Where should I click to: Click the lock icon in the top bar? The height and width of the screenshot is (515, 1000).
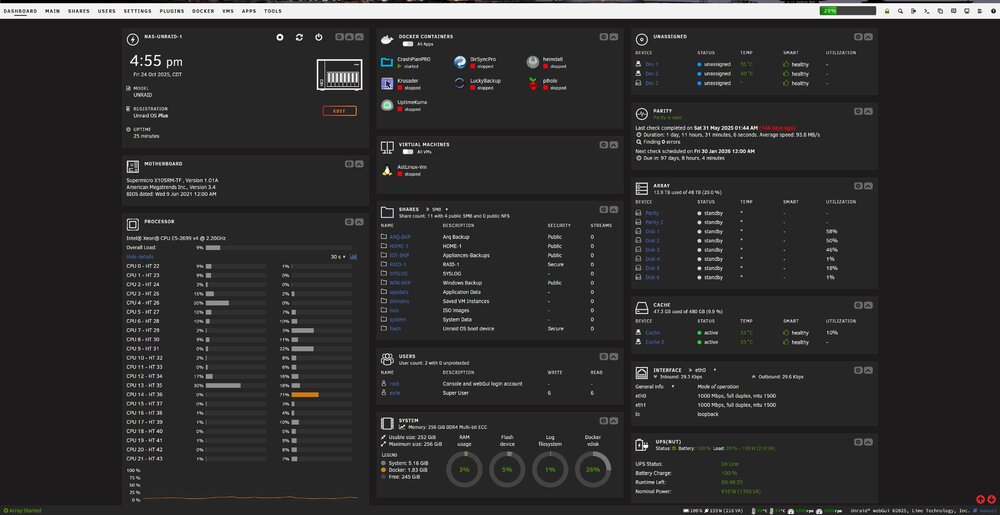click(x=886, y=11)
